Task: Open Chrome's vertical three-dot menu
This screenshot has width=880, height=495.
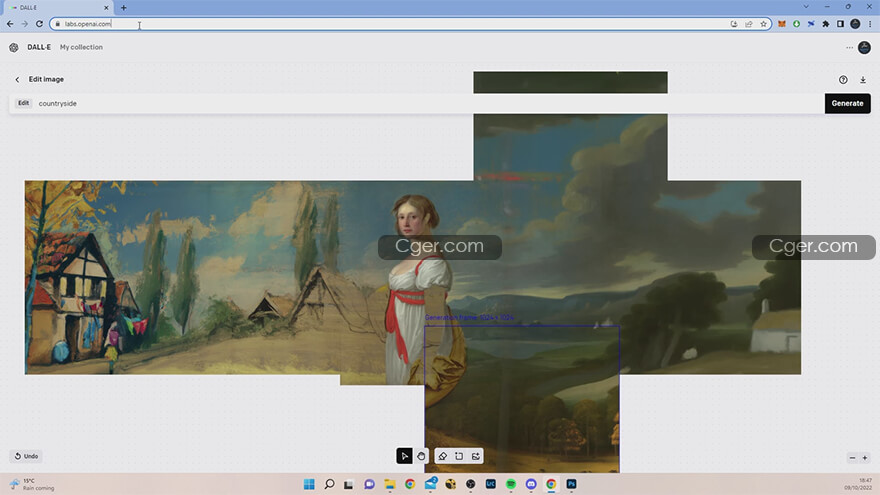Action: point(868,24)
